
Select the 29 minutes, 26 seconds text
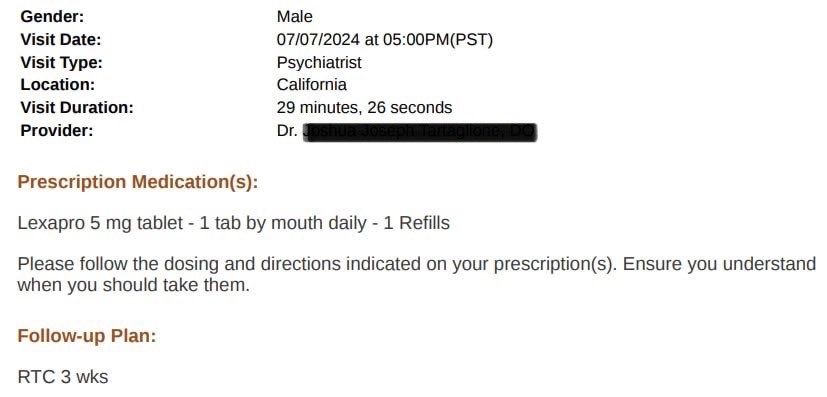tap(364, 108)
